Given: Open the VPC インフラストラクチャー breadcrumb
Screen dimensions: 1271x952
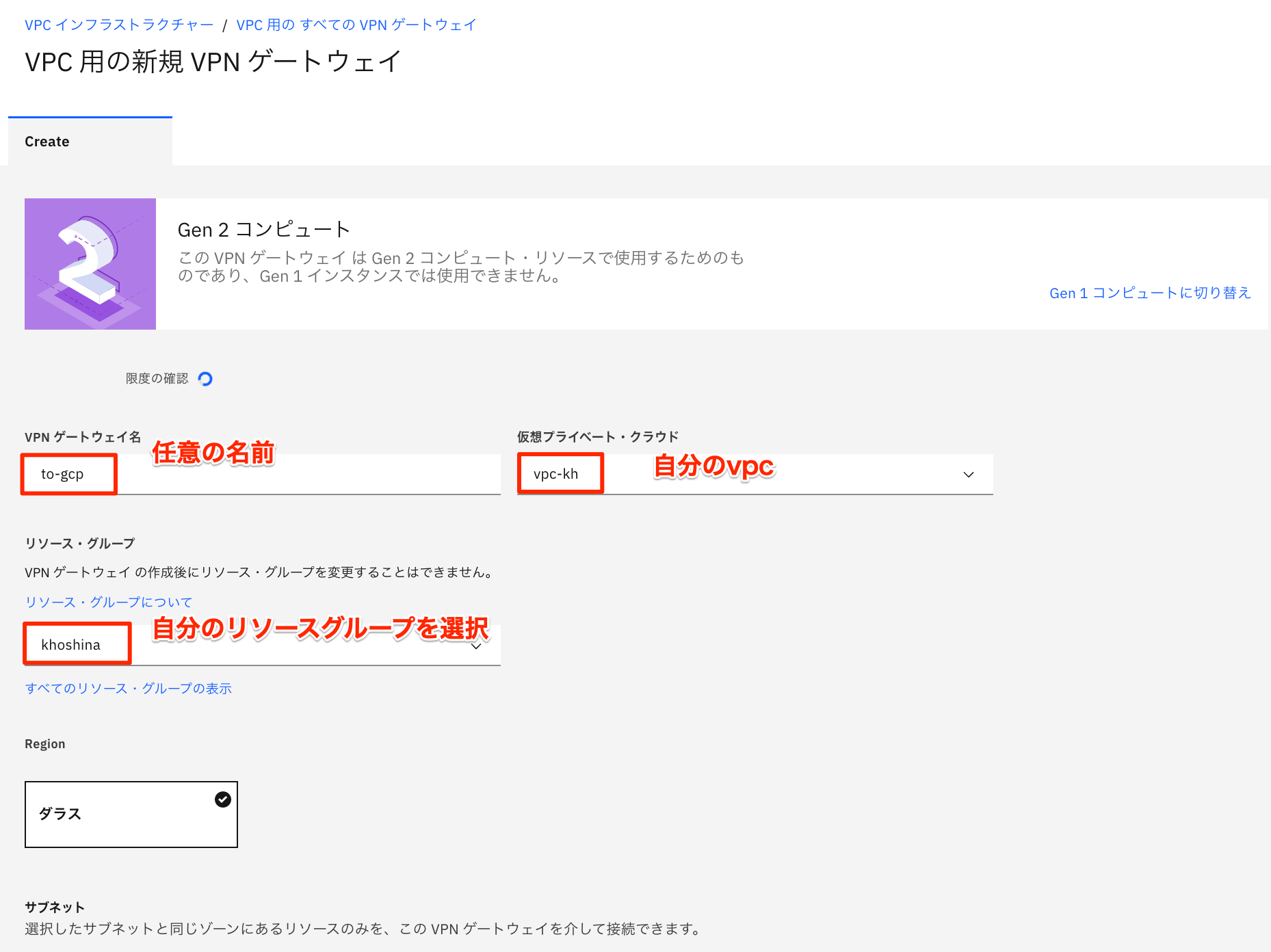Looking at the screenshot, I should click(118, 24).
